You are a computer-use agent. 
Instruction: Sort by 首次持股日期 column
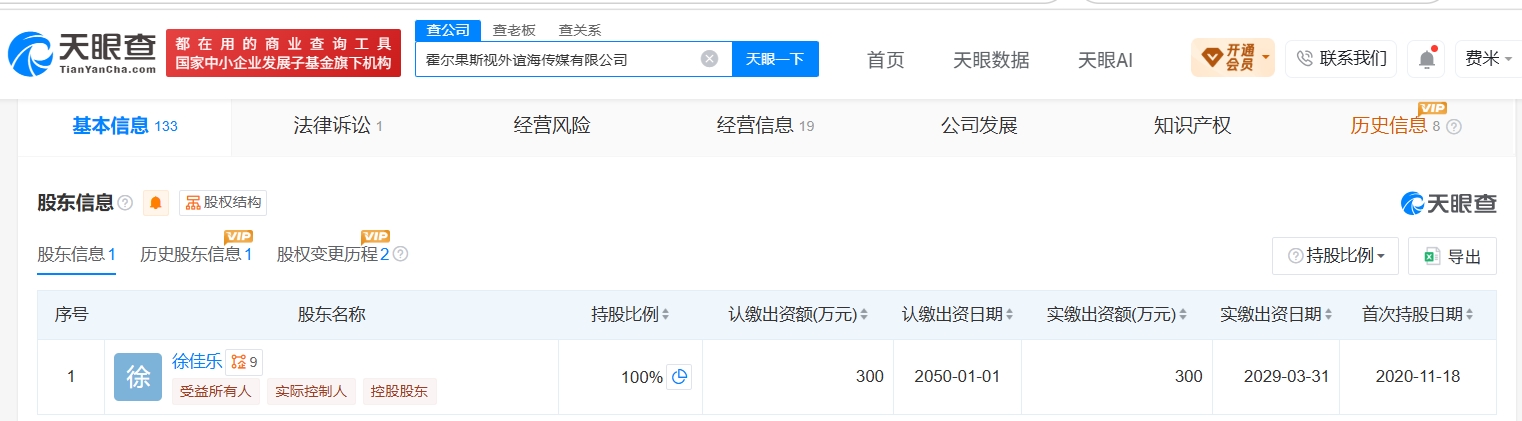pos(1418,314)
